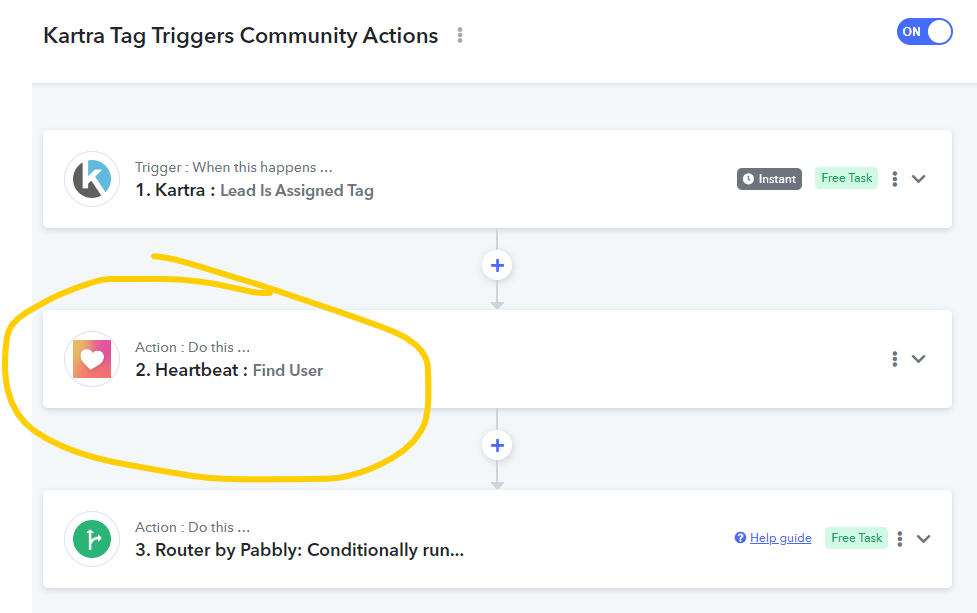Click the Heartbeat heart logo icon
The image size is (977, 613).
92,359
